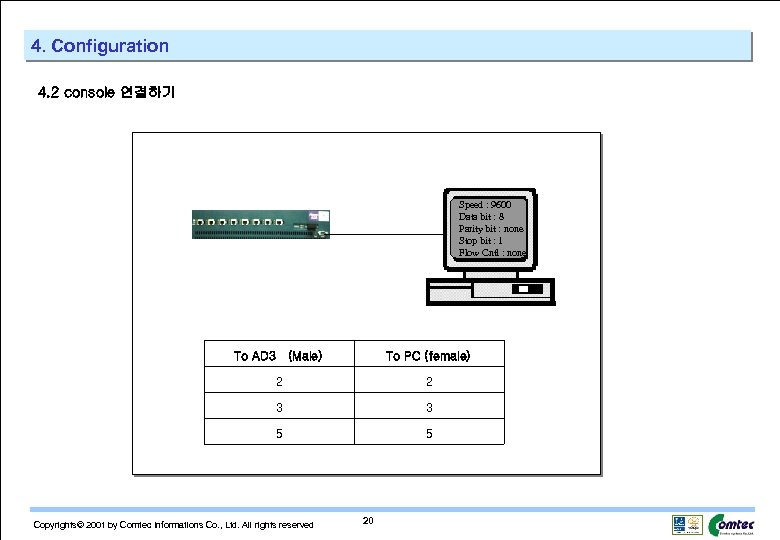Select 'Stop bit : 1' text

[x=481, y=240]
